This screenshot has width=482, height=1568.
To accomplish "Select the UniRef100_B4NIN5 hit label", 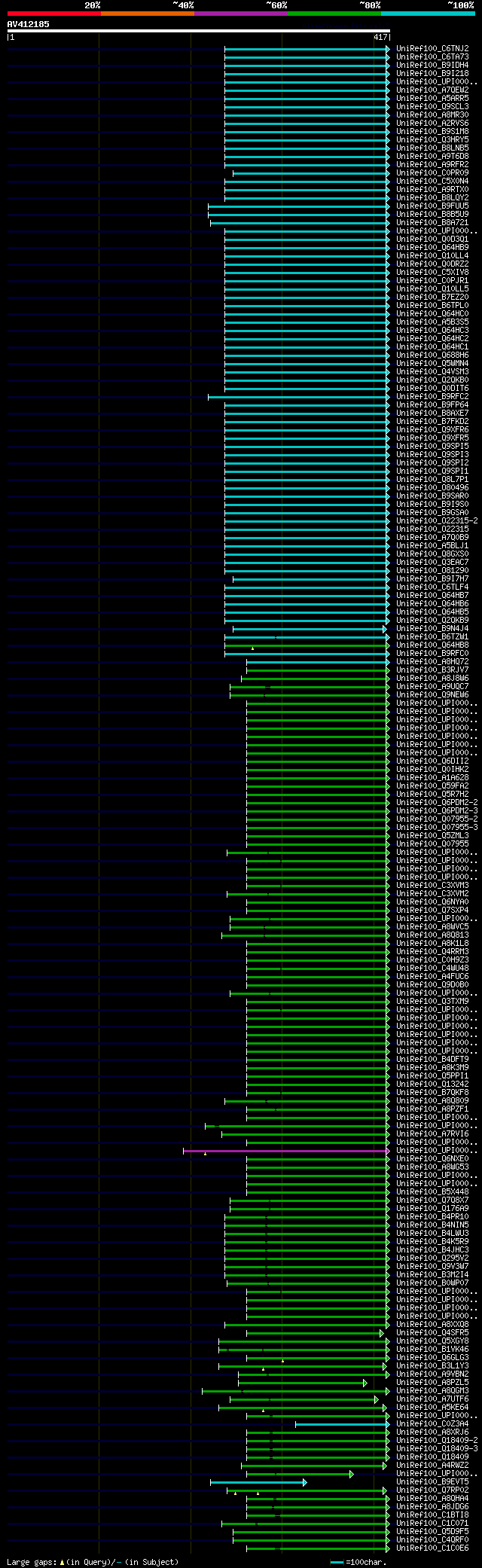I will (x=432, y=1225).
